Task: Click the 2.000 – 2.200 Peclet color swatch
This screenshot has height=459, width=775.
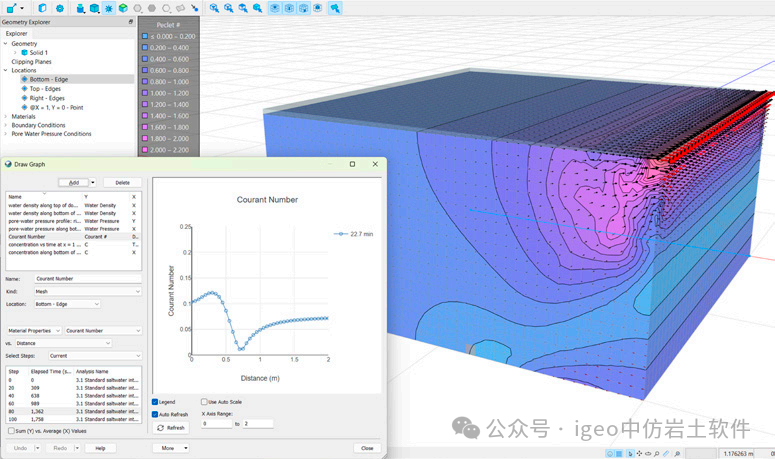Action: pos(144,150)
